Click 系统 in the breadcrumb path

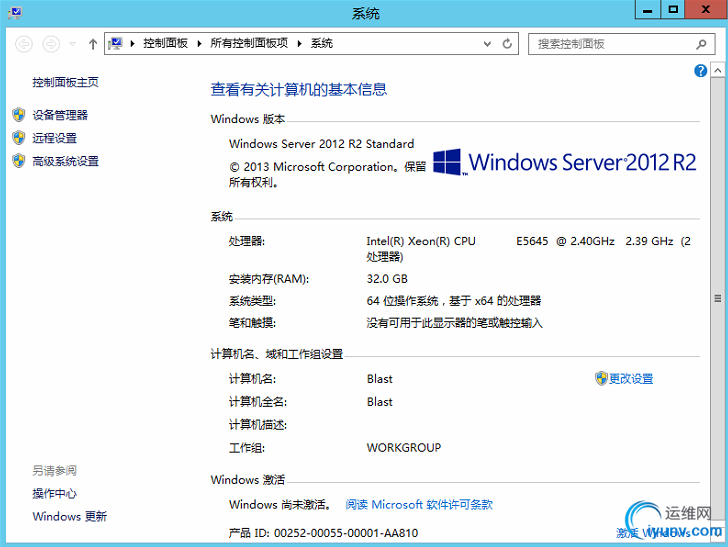[322, 43]
